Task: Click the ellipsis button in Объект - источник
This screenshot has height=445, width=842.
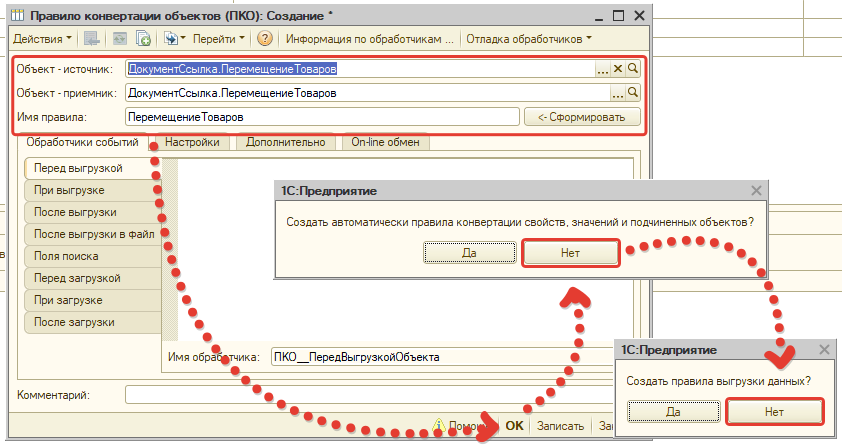Action: pos(603,69)
